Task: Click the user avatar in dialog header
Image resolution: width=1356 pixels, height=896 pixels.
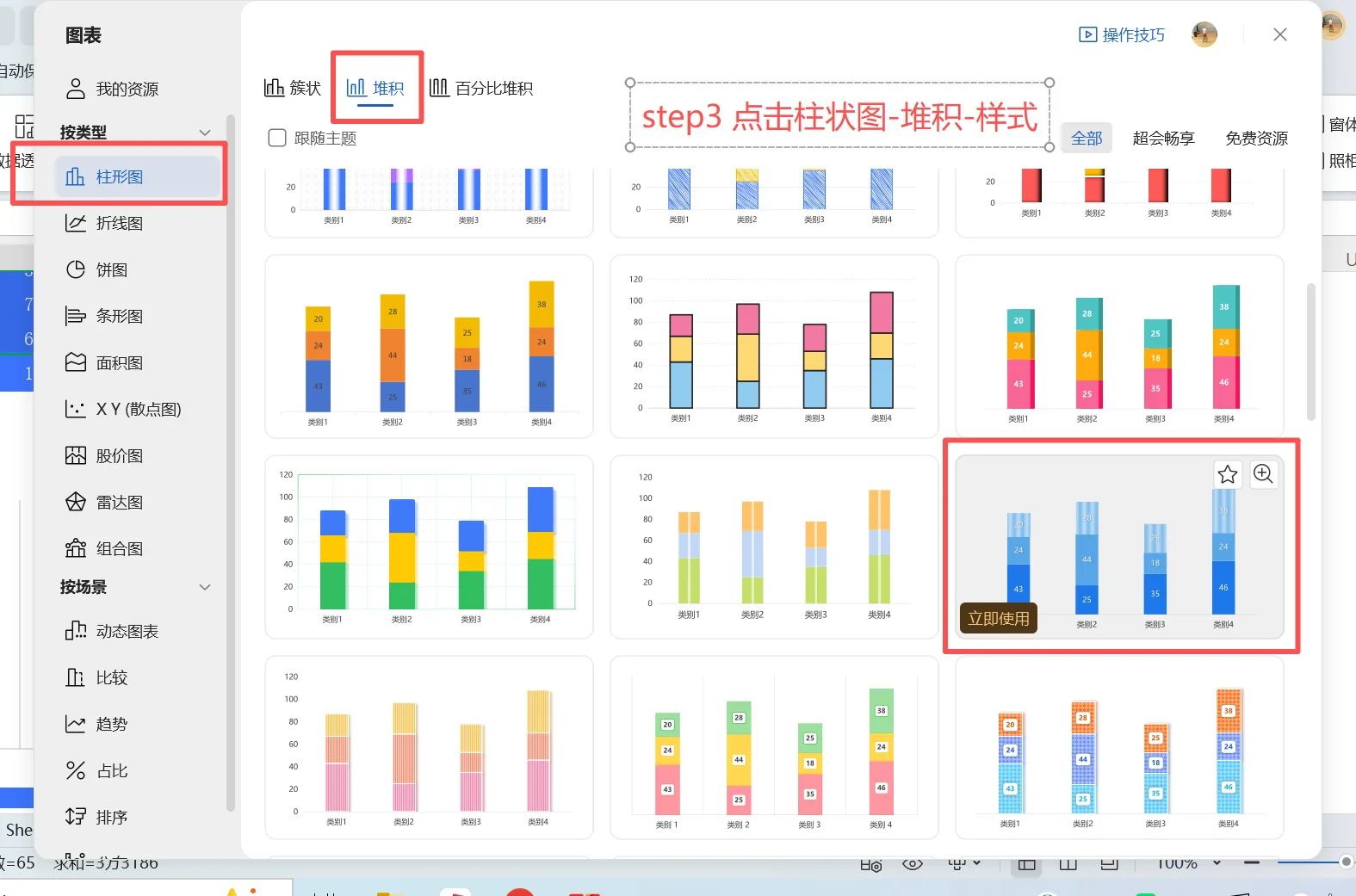Action: point(1204,34)
